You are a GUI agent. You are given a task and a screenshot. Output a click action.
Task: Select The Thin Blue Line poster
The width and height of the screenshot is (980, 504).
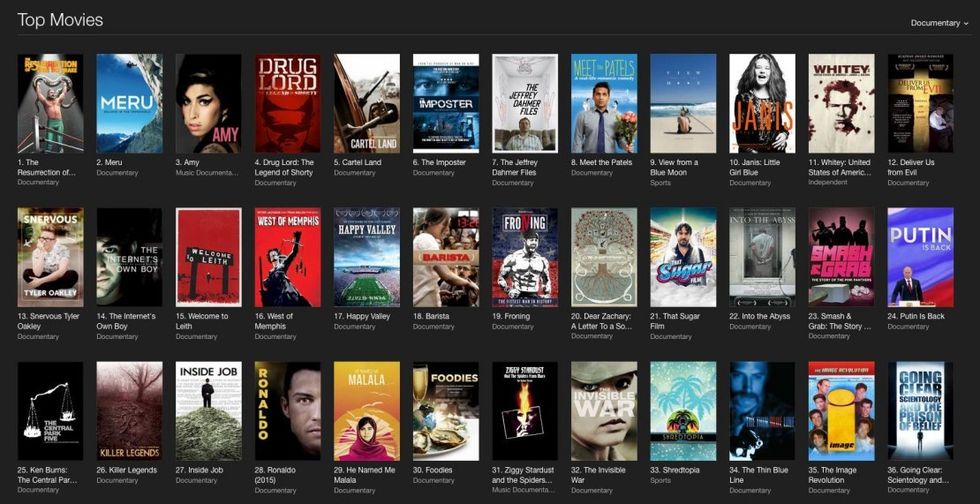[762, 411]
